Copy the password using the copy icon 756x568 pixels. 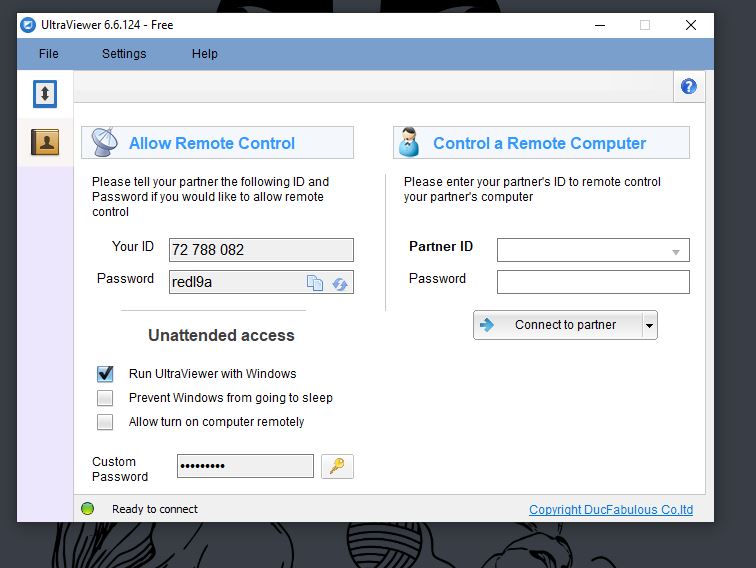pos(315,283)
